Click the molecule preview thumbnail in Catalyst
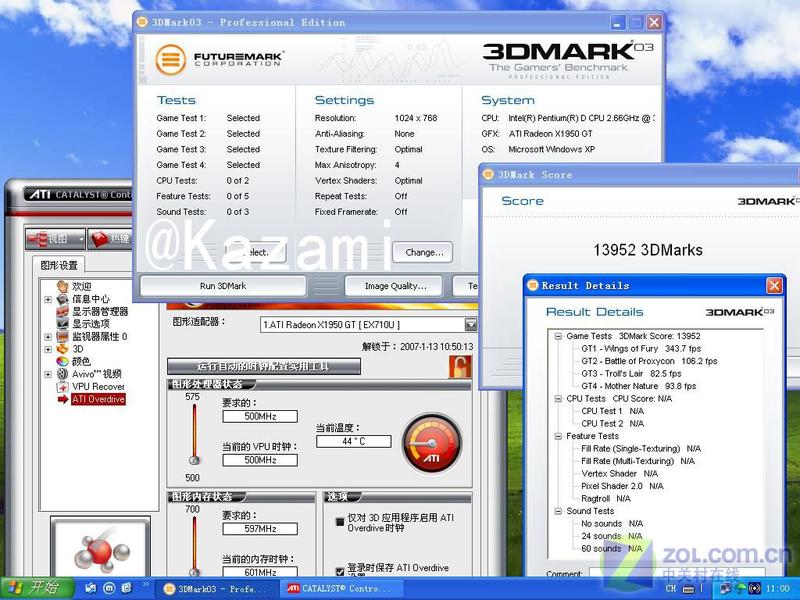The width and height of the screenshot is (800, 600). pos(101,548)
